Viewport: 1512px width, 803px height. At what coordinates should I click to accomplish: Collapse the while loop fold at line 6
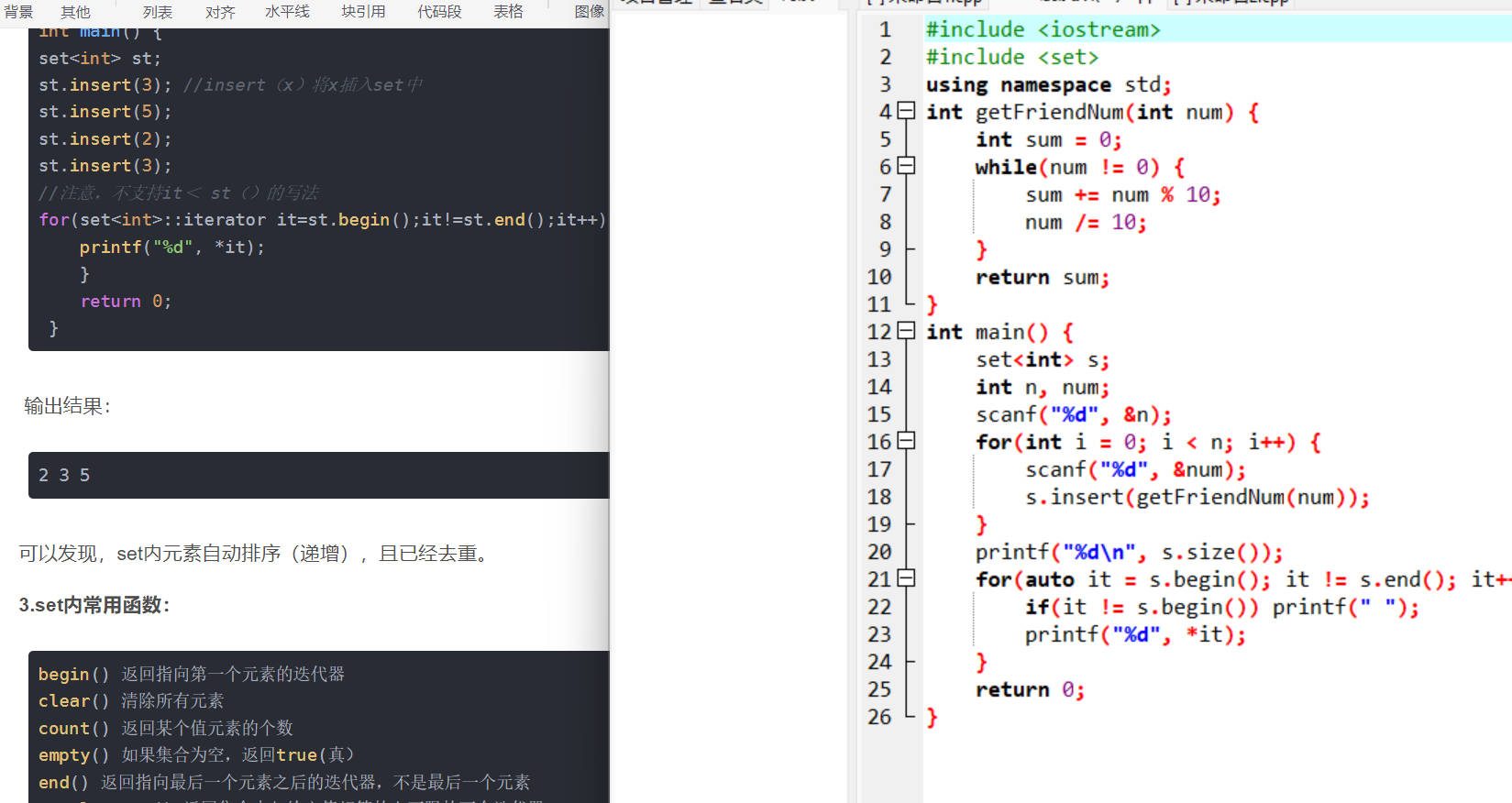coord(906,166)
